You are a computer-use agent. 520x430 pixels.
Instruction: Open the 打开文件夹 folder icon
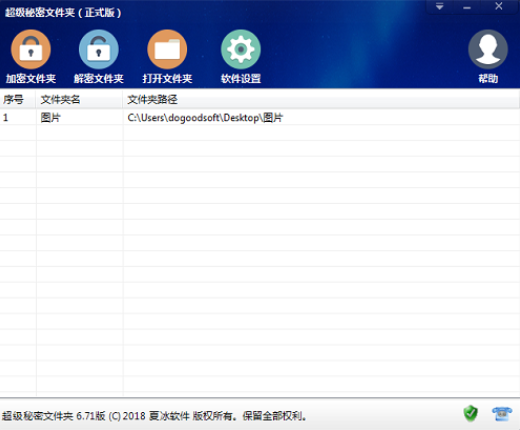(167, 49)
